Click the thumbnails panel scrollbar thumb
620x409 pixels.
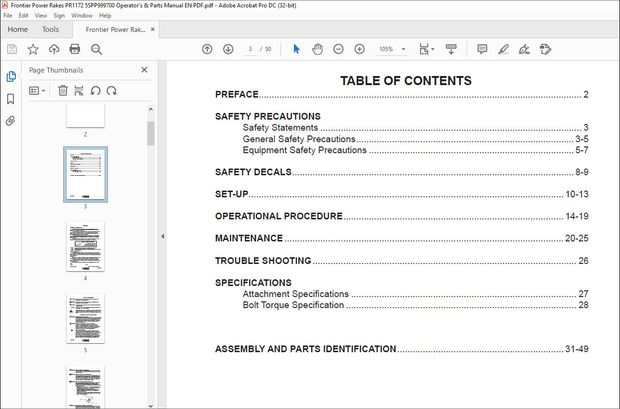click(x=150, y=133)
